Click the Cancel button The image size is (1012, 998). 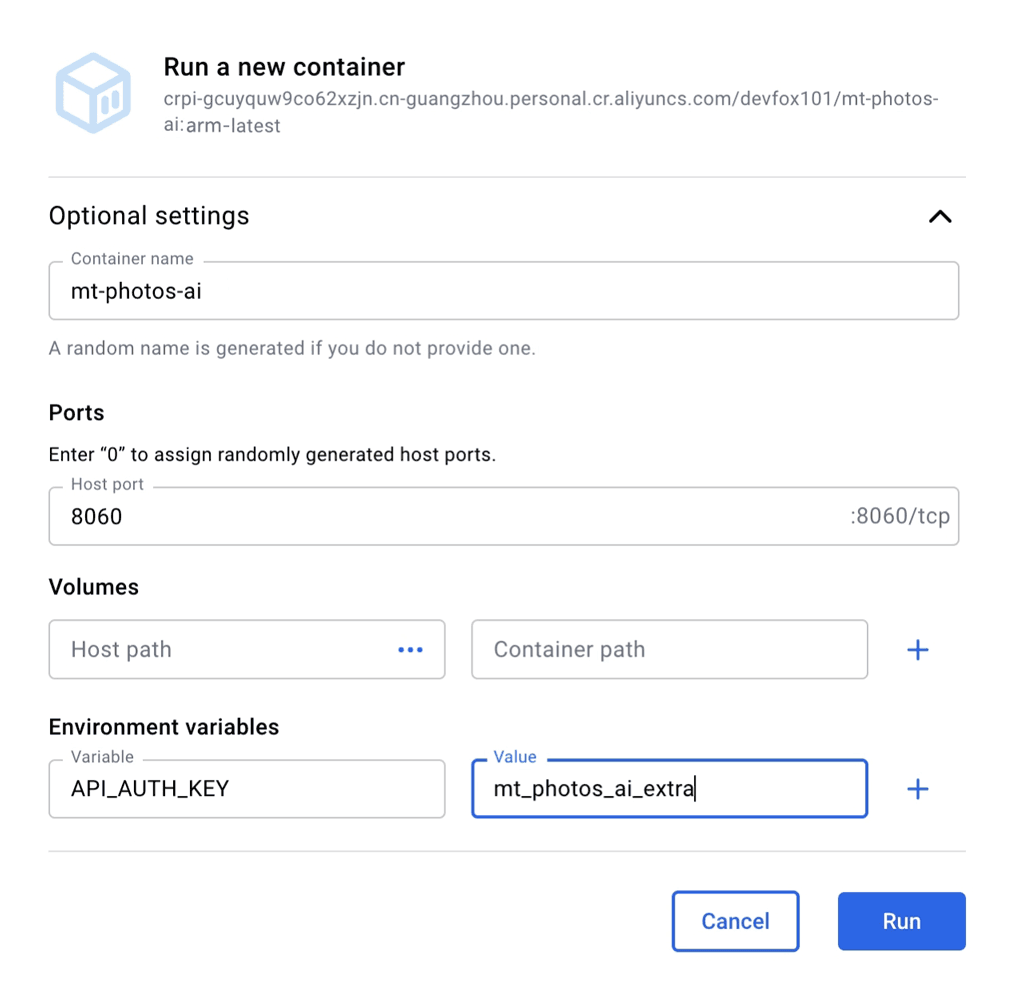click(x=735, y=921)
